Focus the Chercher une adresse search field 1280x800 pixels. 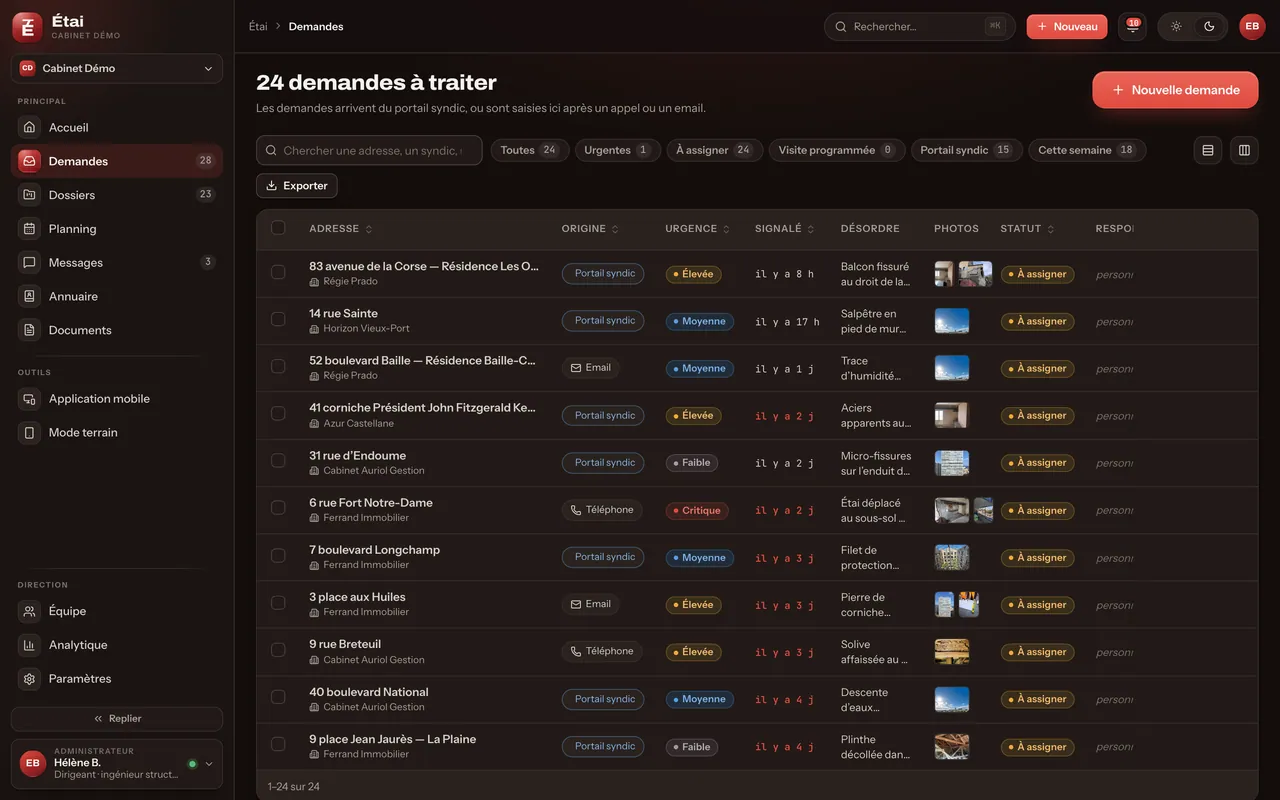(x=369, y=150)
